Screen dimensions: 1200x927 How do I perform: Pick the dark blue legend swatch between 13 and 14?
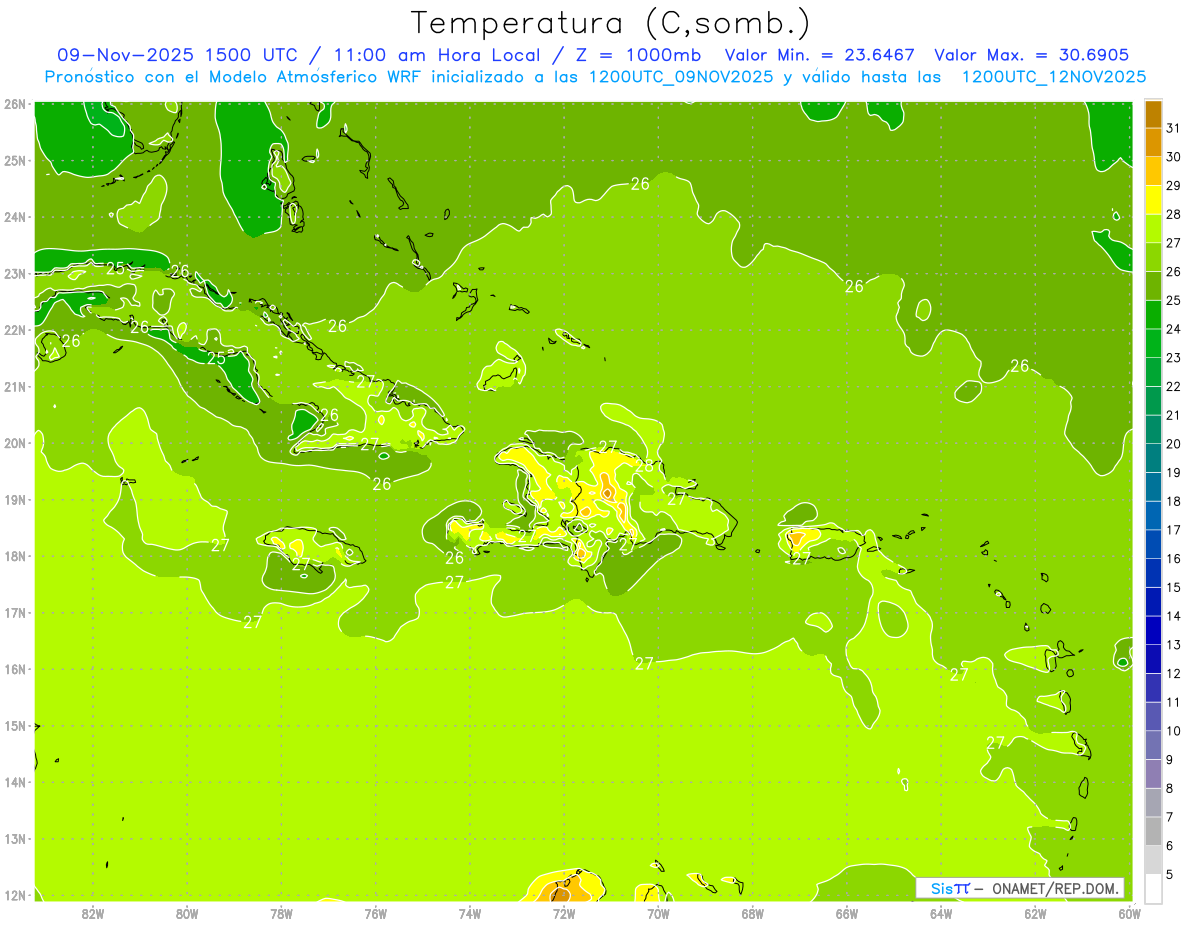click(x=1153, y=630)
